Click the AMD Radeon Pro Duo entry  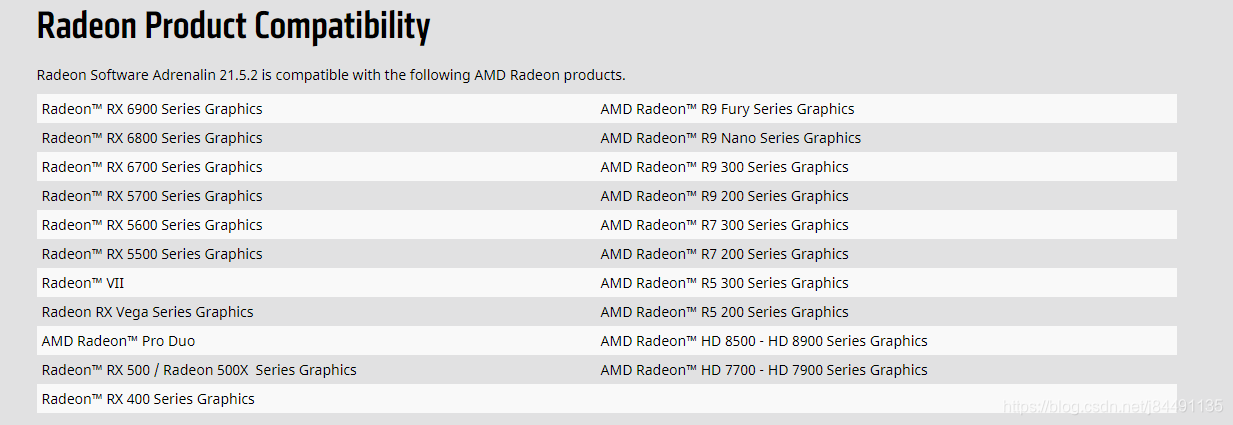click(x=118, y=341)
